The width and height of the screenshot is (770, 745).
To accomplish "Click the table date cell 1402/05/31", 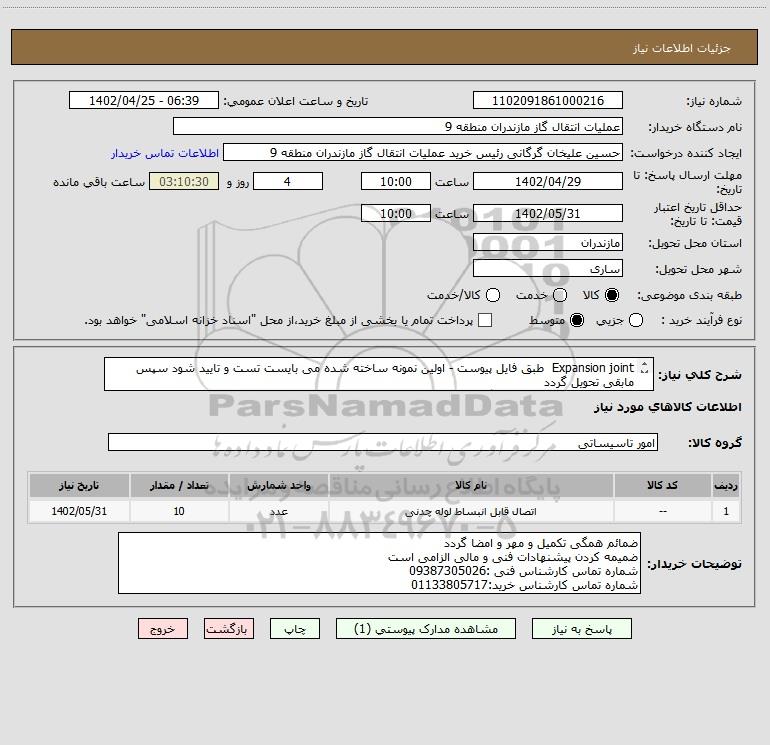I will pyautogui.click(x=79, y=511).
